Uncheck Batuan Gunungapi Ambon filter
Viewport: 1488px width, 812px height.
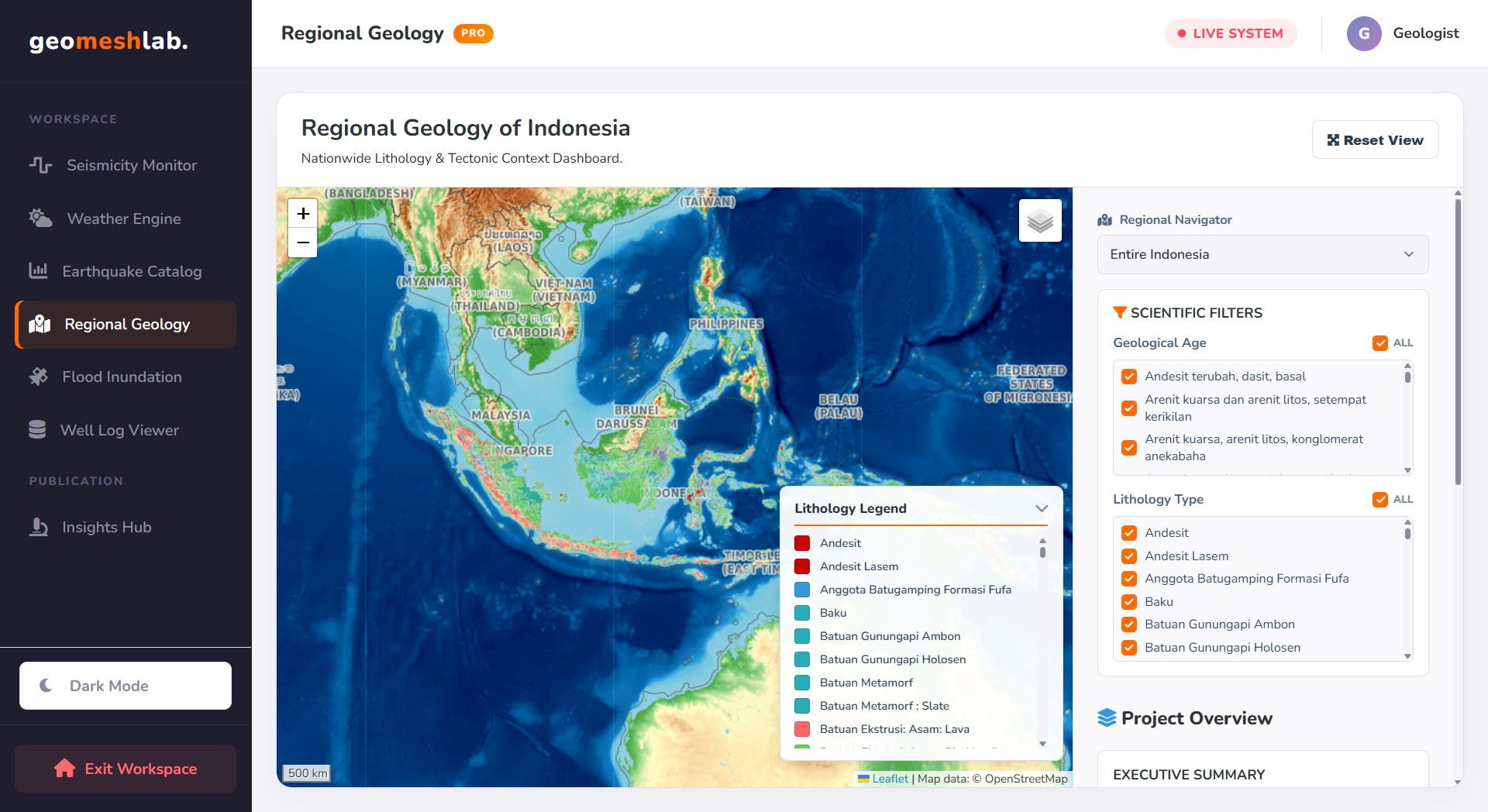pyautogui.click(x=1129, y=624)
